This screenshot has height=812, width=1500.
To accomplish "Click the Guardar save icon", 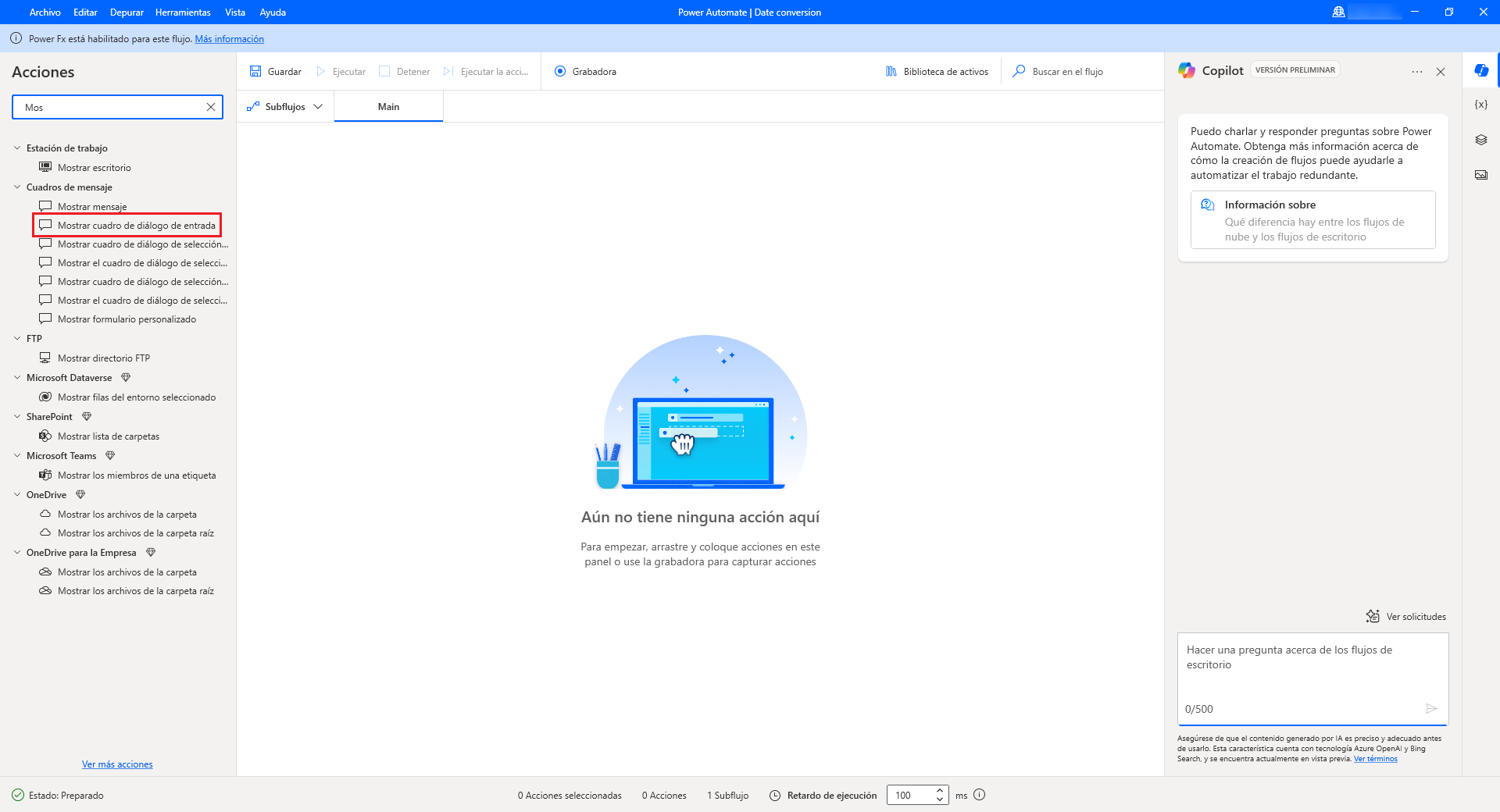I will click(255, 71).
